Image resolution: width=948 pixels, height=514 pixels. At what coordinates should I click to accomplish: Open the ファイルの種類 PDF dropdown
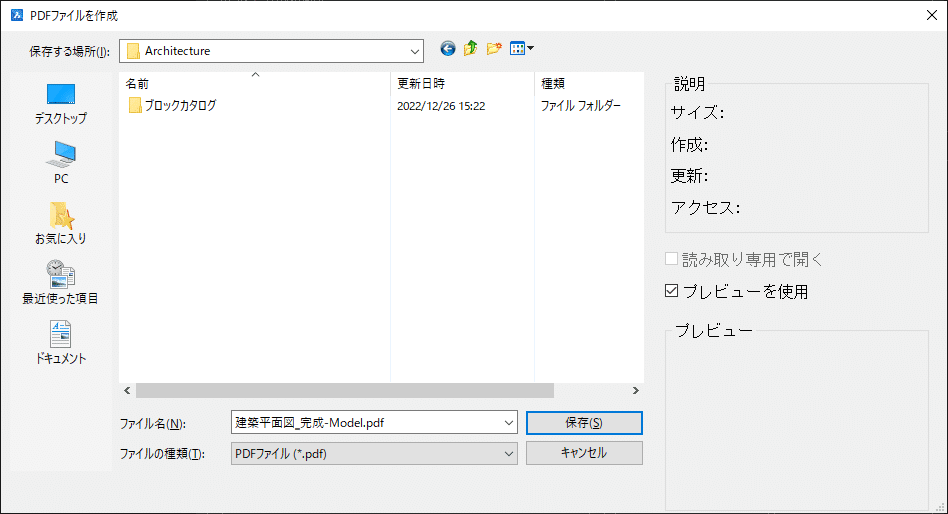(x=374, y=454)
